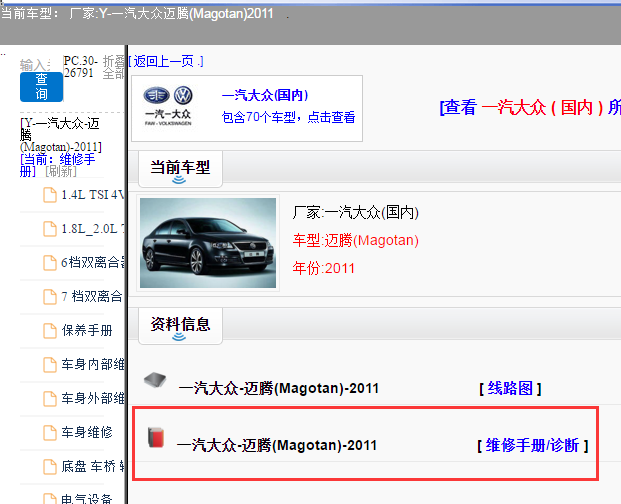
Task: Click the gray chip icon beside 线路图 row
Action: coord(155,380)
